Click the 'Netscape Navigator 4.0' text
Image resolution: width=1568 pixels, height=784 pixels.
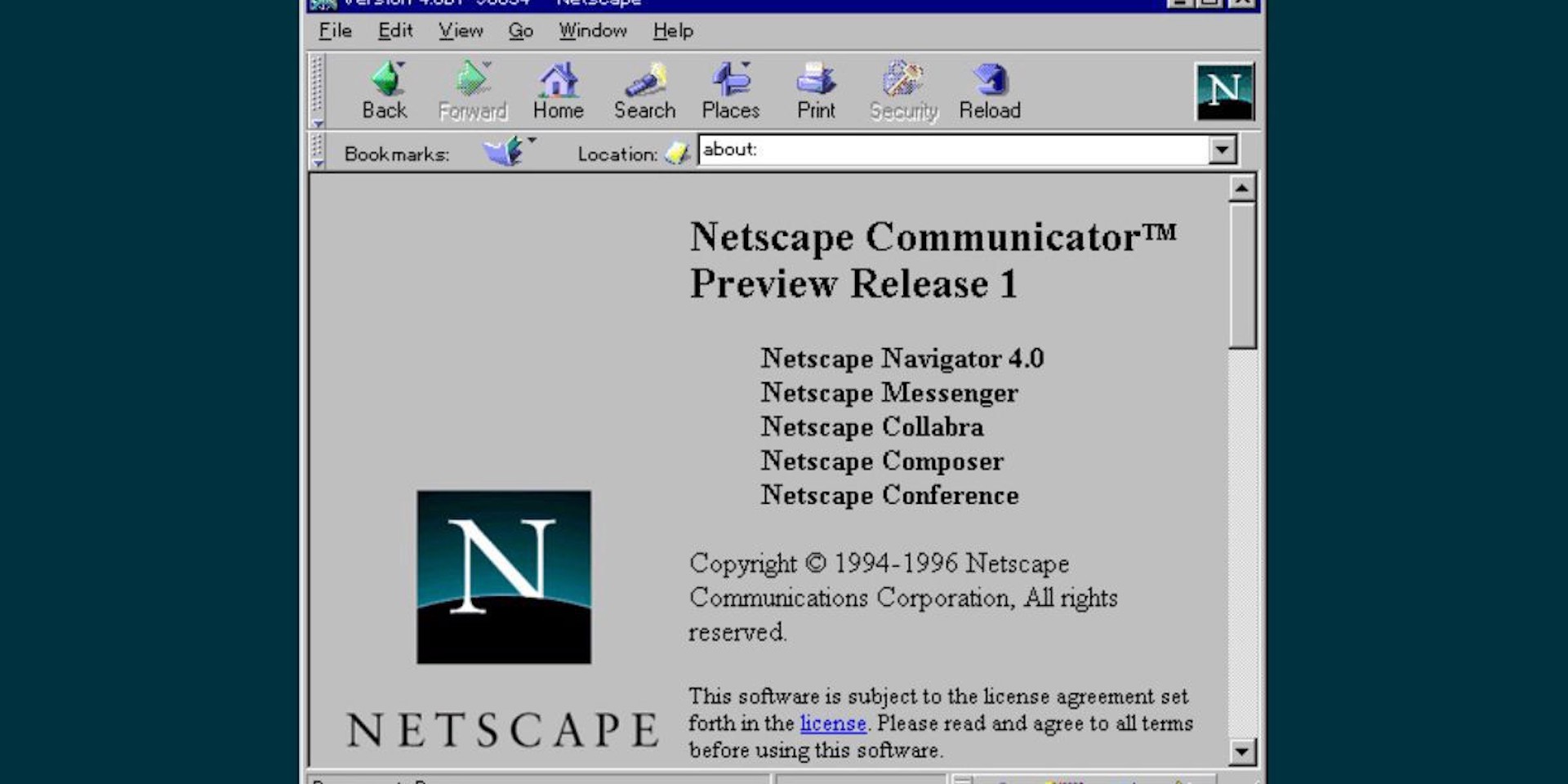[902, 359]
